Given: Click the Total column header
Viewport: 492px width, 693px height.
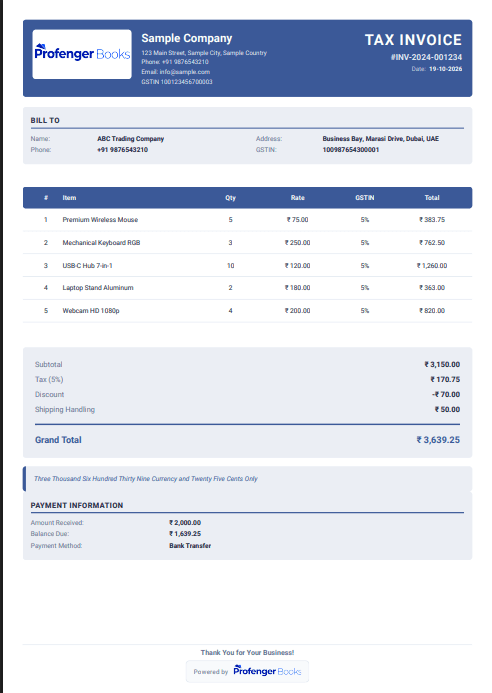Looking at the screenshot, I should tap(432, 198).
